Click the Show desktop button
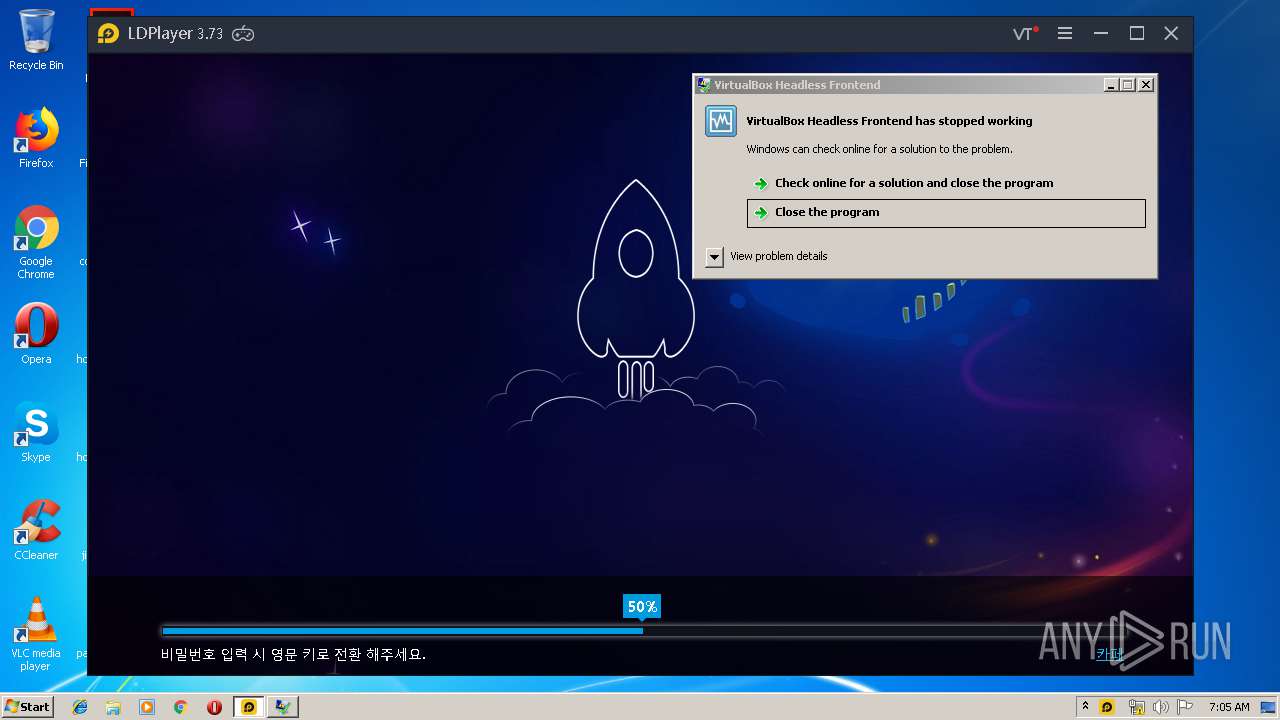The width and height of the screenshot is (1280, 720). (1268, 707)
